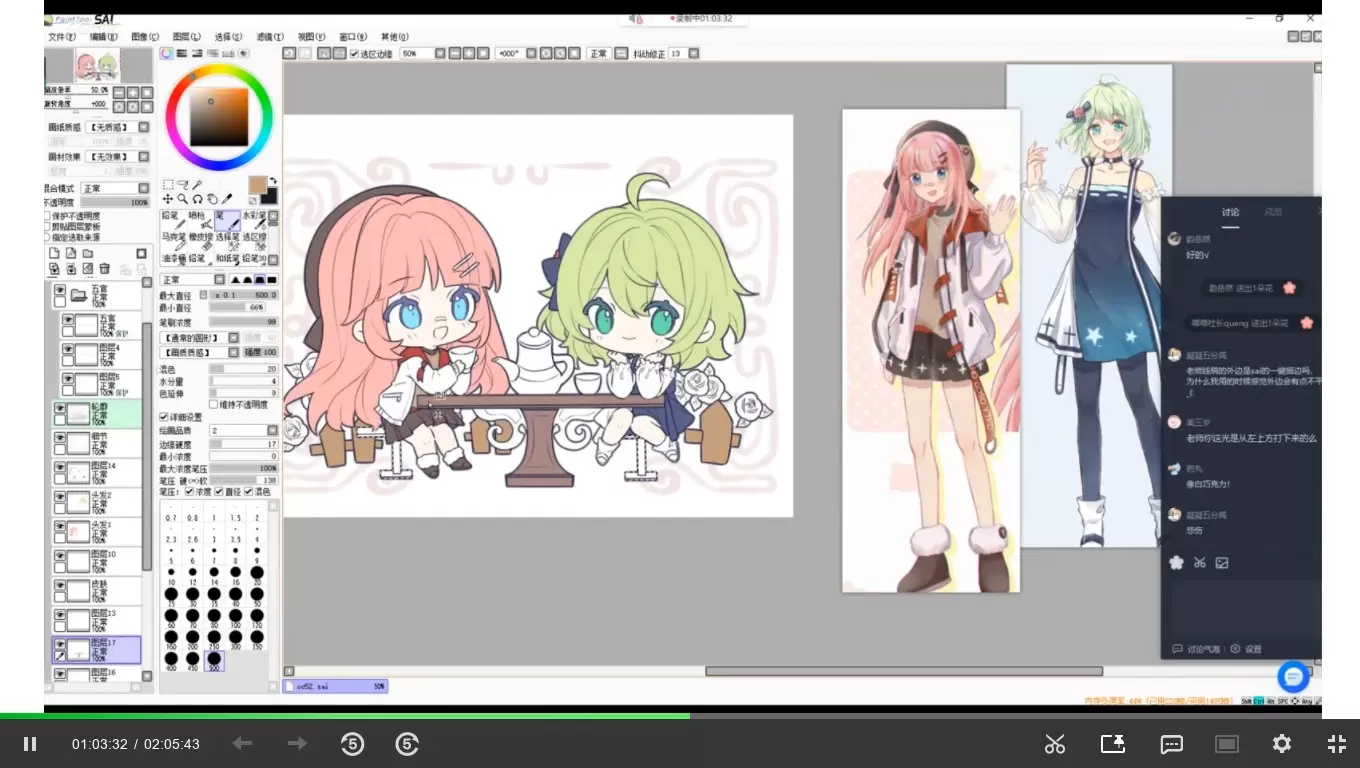Hide the 轮廓 layer via eye icon

(x=60, y=410)
